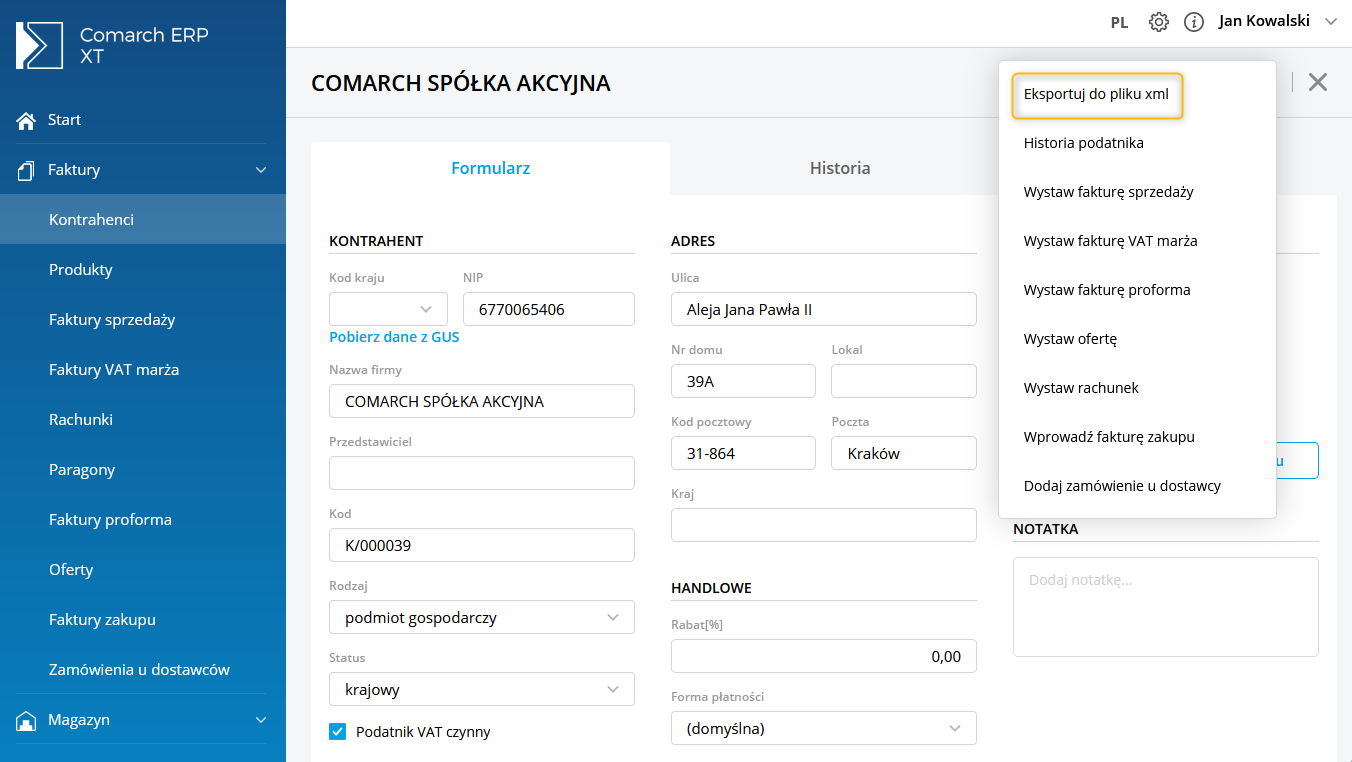Open the Forma płatności dropdown
This screenshot has width=1352, height=762.
coord(824,728)
